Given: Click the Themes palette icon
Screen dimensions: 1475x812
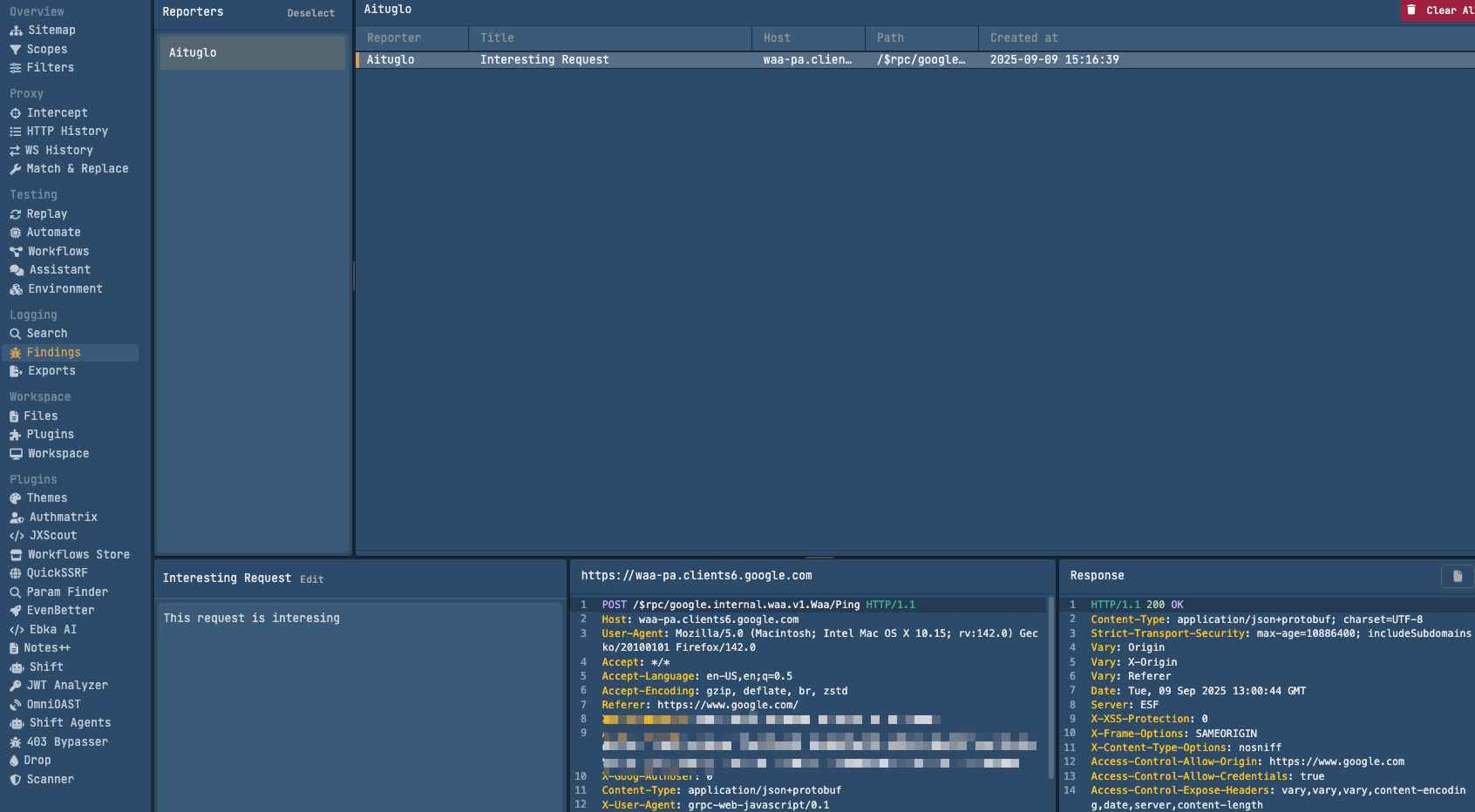Looking at the screenshot, I should (15, 498).
